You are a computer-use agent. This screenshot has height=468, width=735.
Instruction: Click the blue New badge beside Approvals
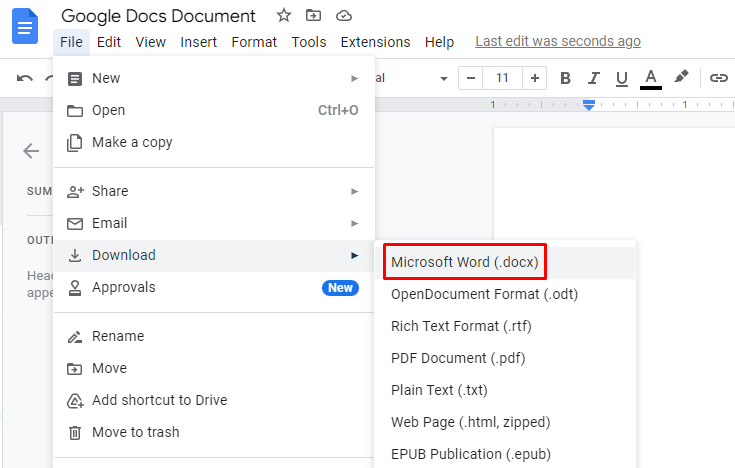[x=340, y=287]
